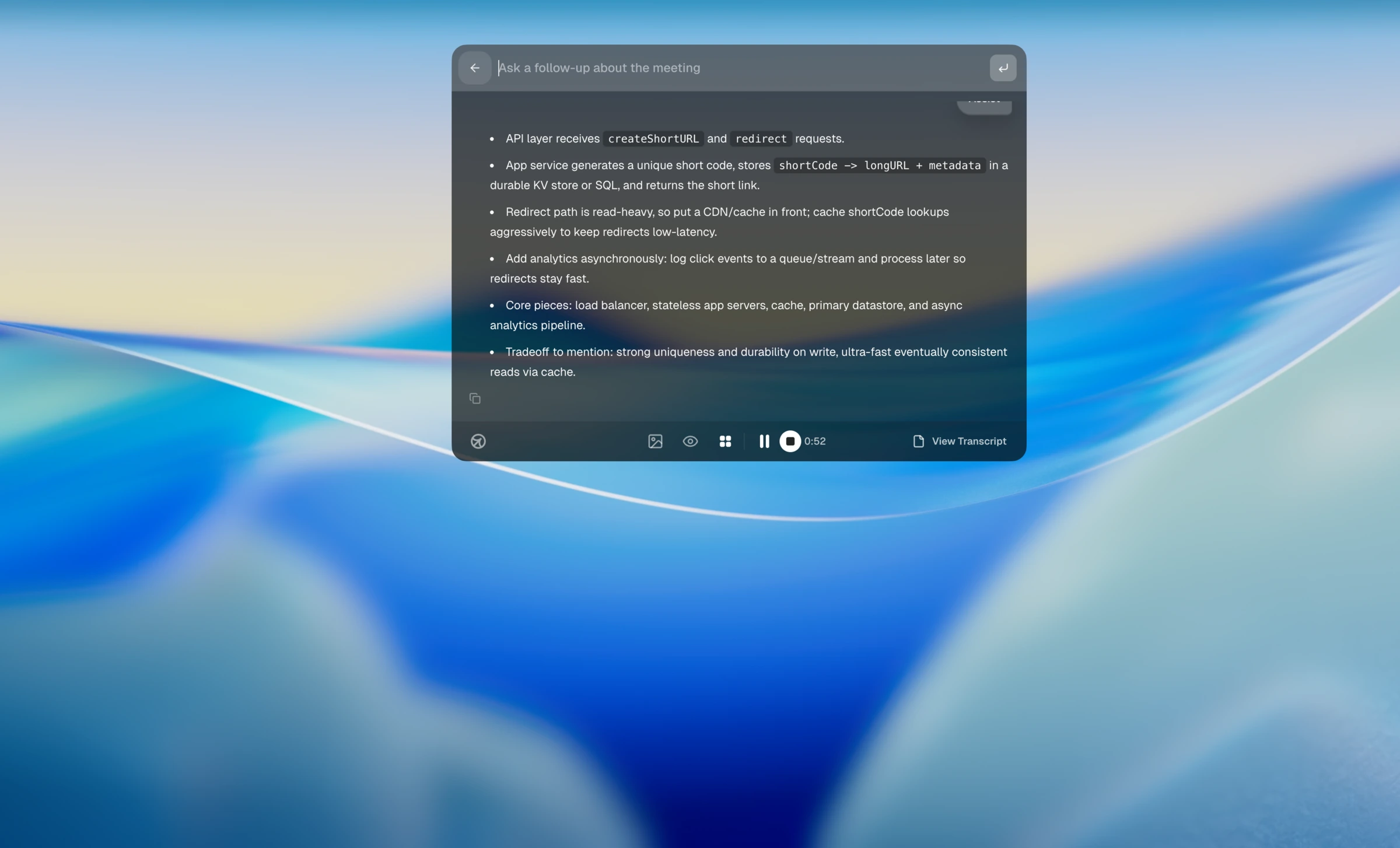This screenshot has width=1400, height=848.
Task: Click the circular slashed icon at bottom left
Action: tap(478, 441)
